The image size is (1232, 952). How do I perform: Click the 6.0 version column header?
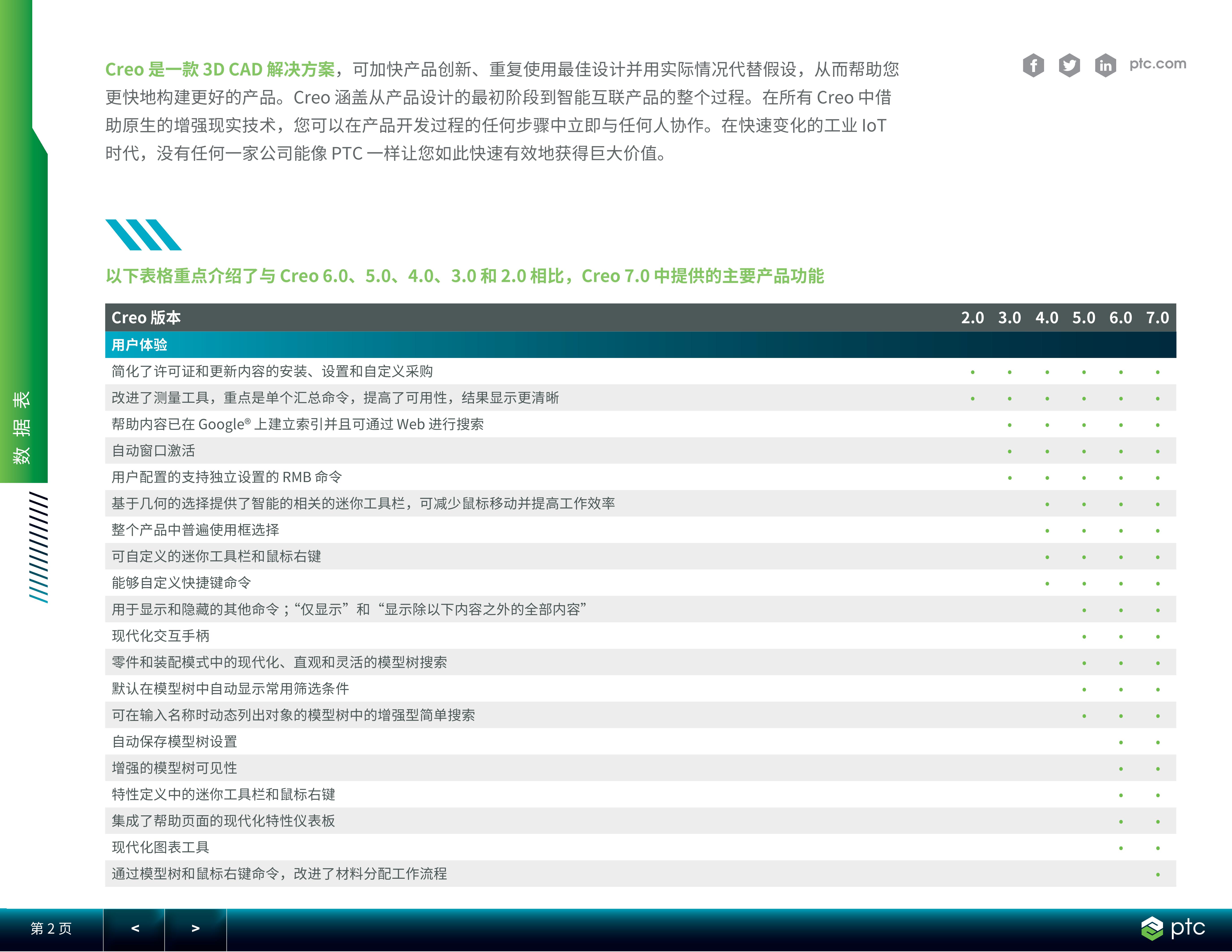1121,318
